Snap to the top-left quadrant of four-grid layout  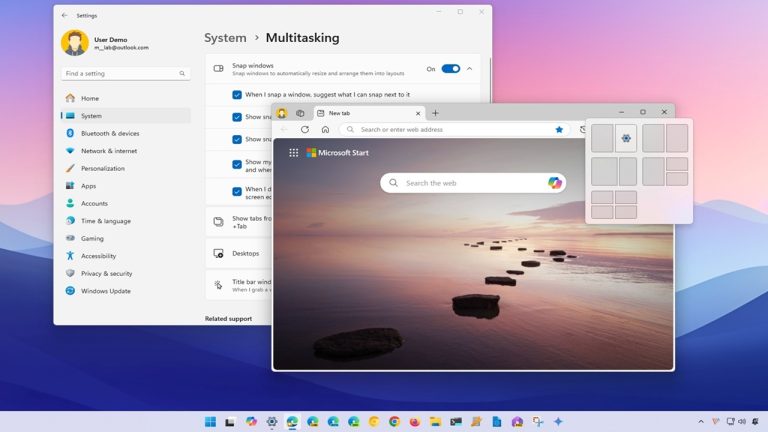click(x=602, y=197)
